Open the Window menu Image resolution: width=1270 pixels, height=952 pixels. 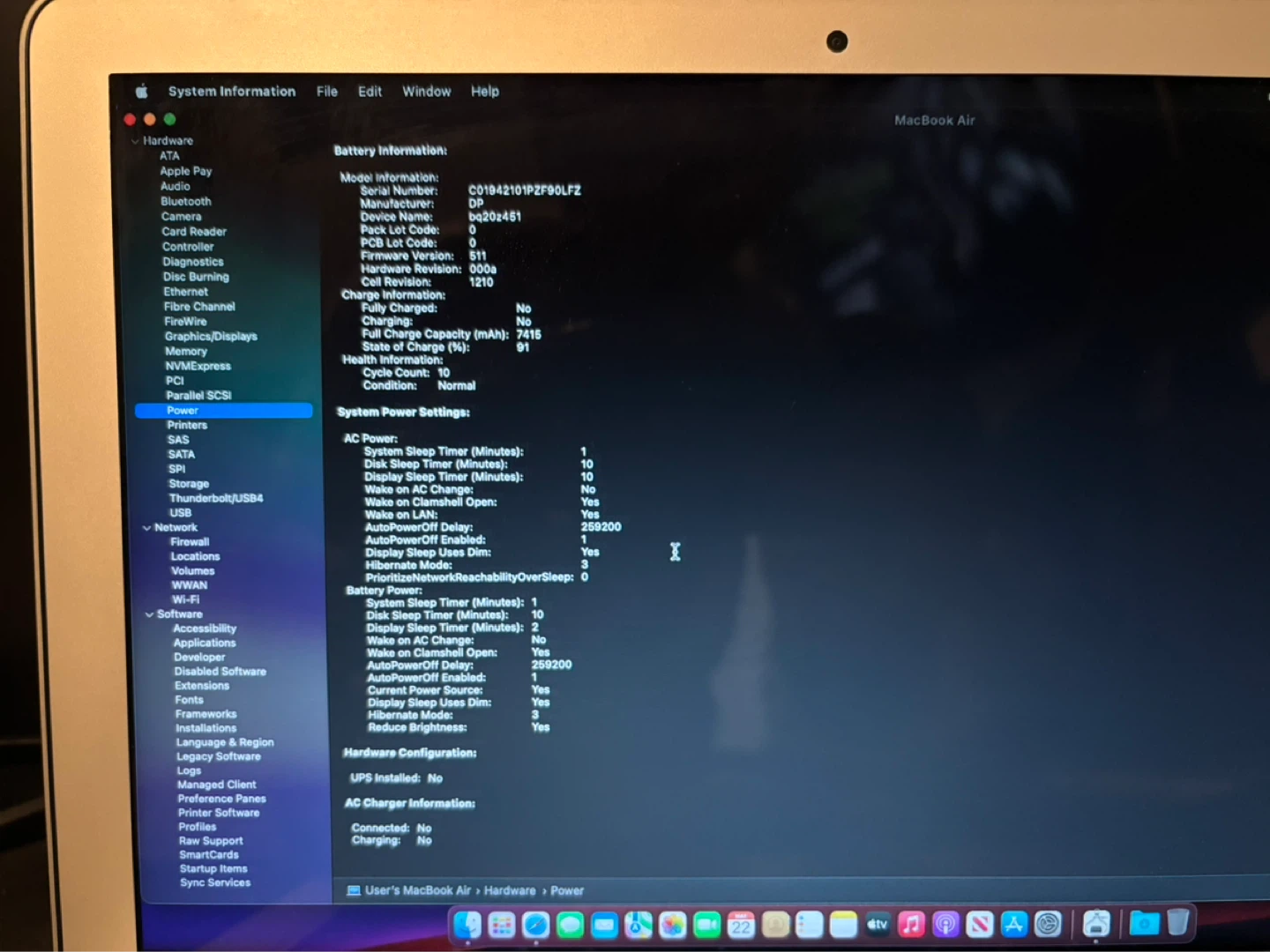coord(427,91)
